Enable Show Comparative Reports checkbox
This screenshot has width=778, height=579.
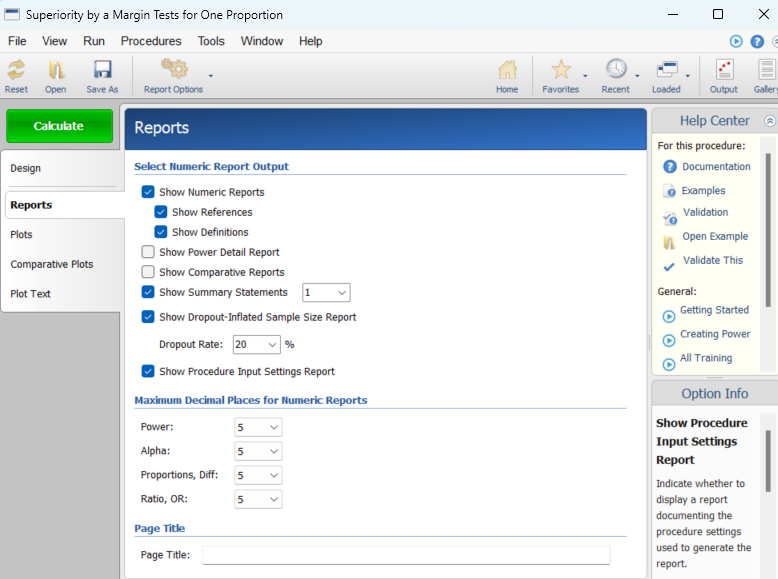[x=148, y=272]
